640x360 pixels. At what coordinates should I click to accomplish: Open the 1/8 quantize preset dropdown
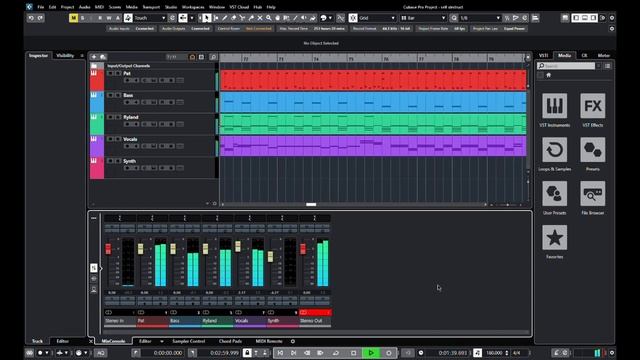(x=480, y=18)
